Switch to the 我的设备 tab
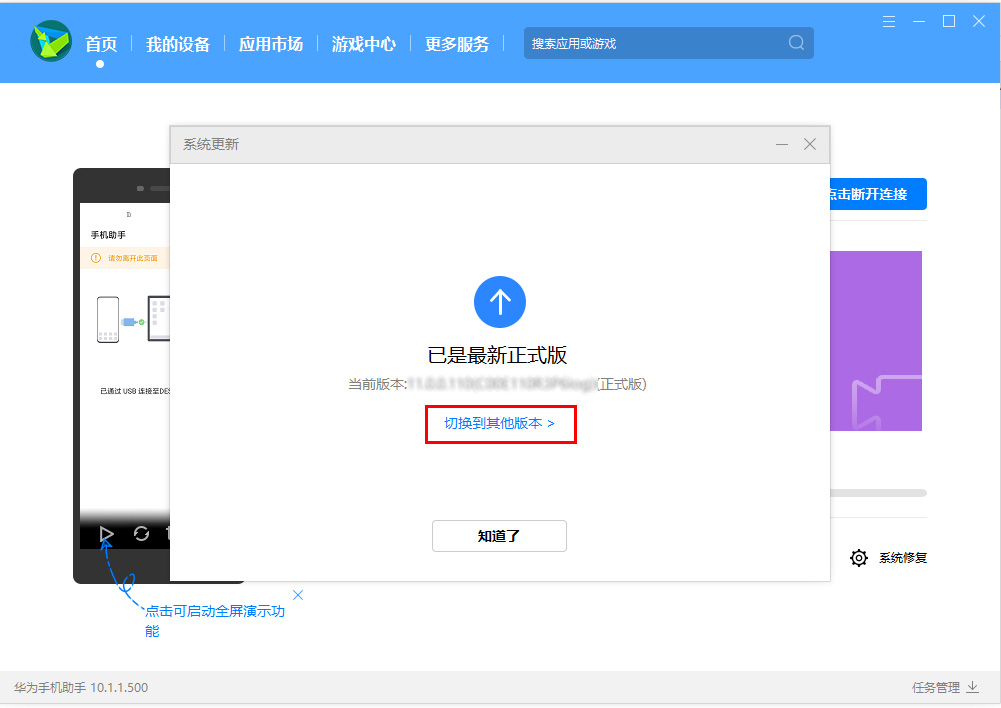Screen dimensions: 1001x708 point(178,43)
